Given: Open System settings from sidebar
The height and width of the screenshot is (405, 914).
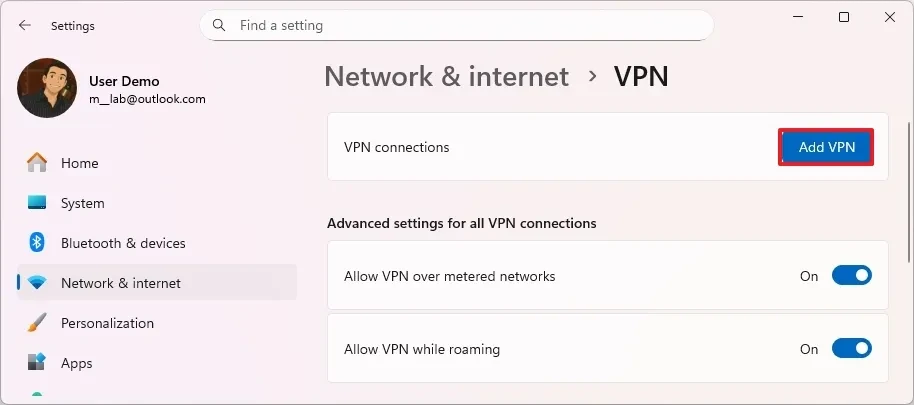Looking at the screenshot, I should point(82,203).
